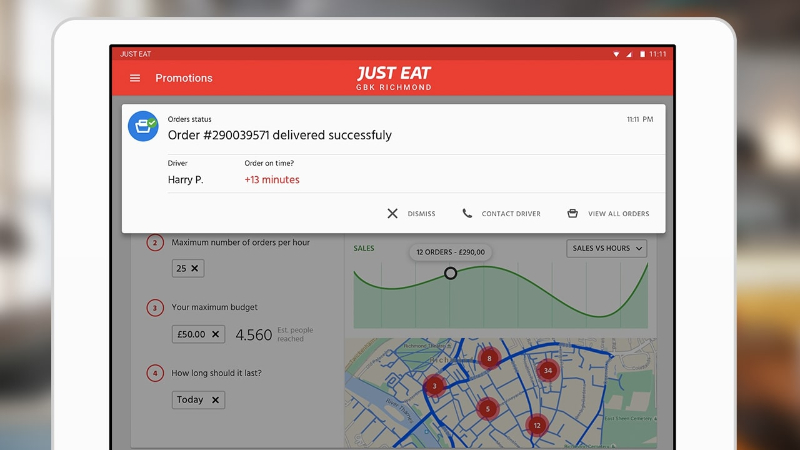Click the 'Order on time?' label
800x450 pixels.
269,163
